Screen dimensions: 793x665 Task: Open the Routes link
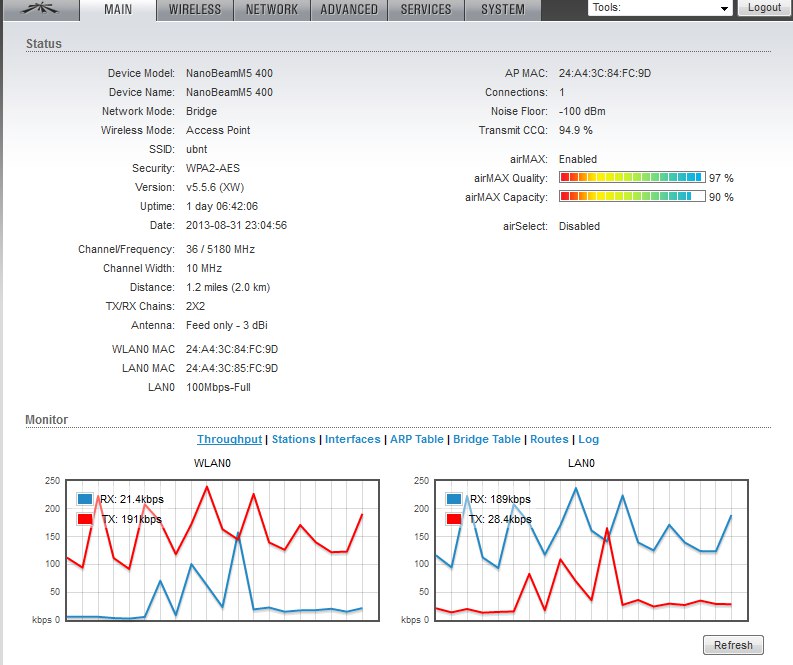[x=549, y=439]
